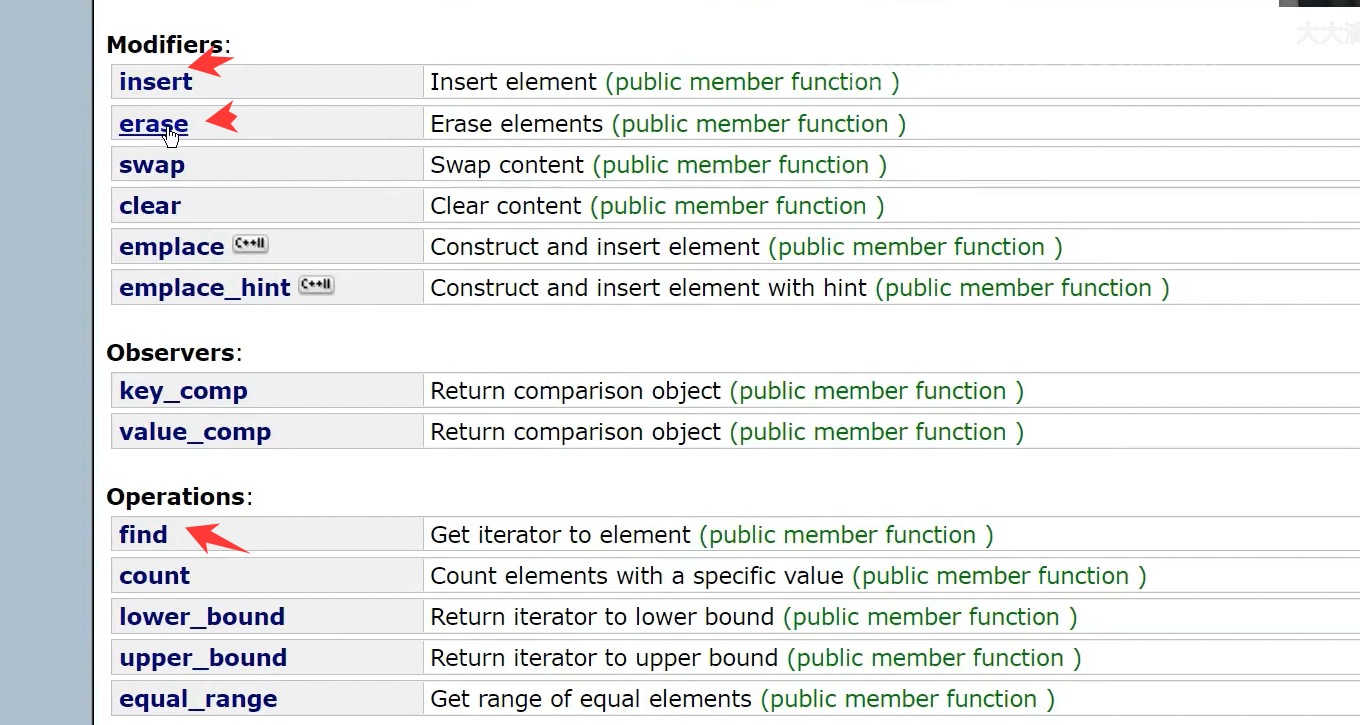Visit the lower_bound reference page
The height and width of the screenshot is (725, 1360).
coord(202,617)
